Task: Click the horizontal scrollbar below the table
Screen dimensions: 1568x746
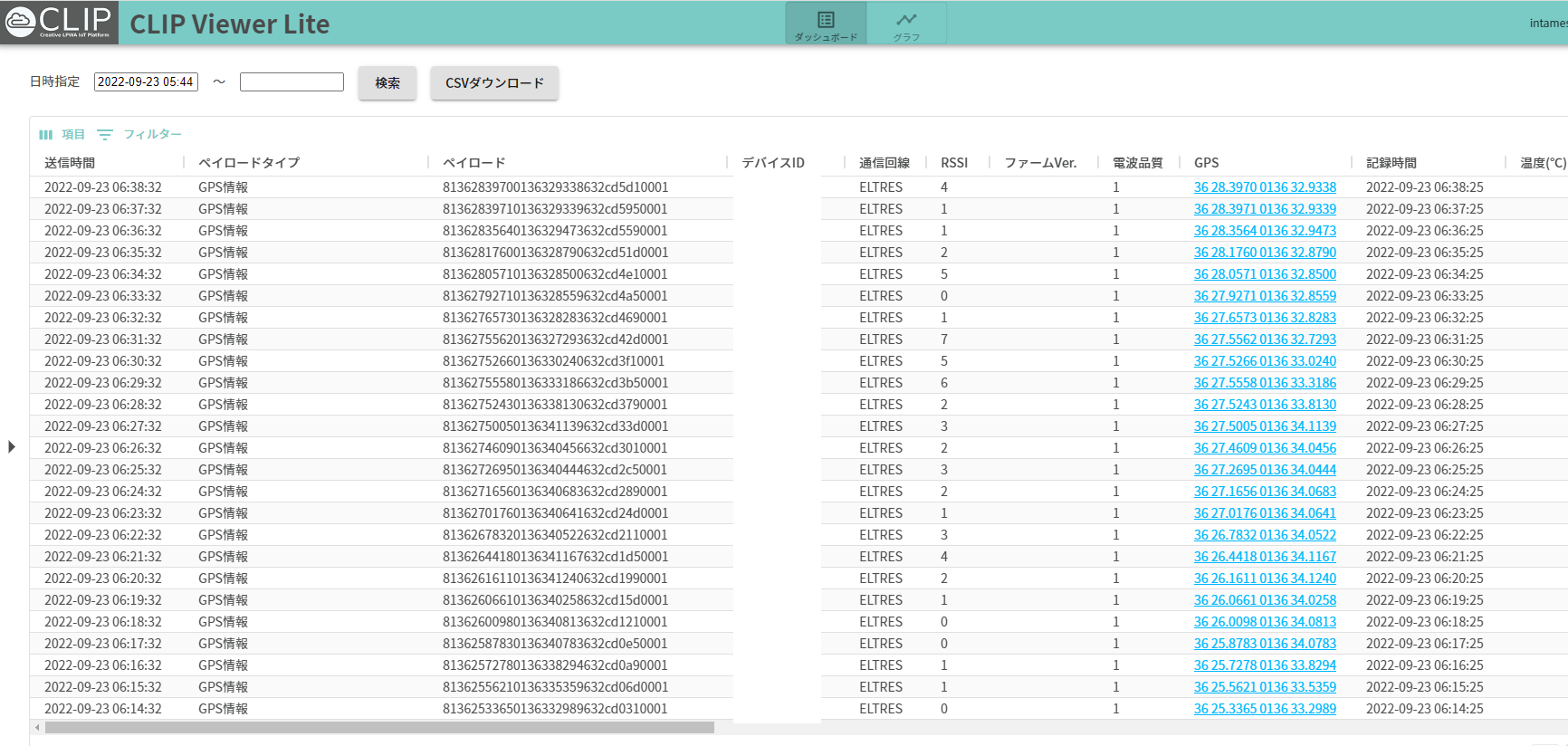Action: point(380,728)
